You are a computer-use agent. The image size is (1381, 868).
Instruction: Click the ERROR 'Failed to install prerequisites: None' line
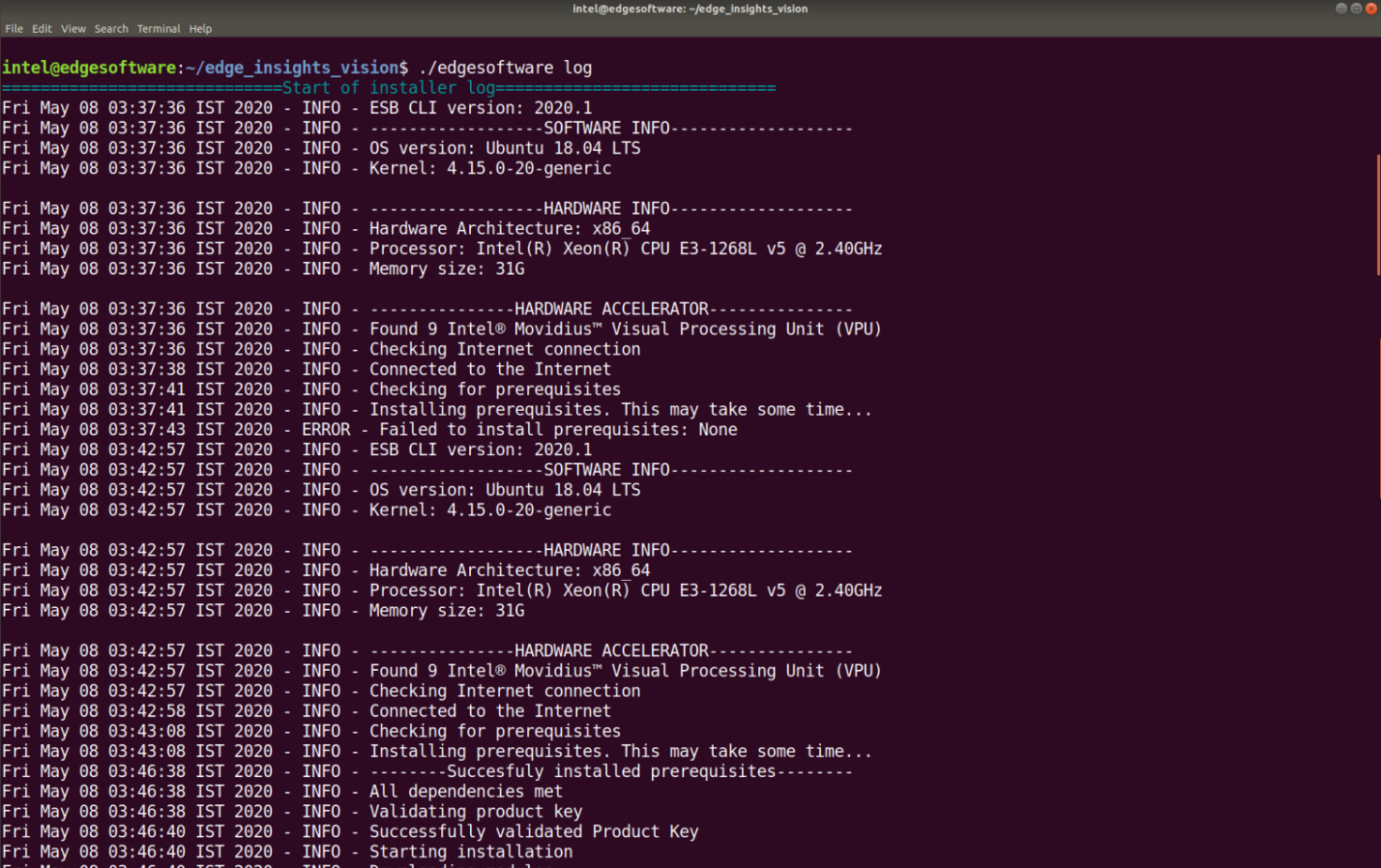[369, 430]
